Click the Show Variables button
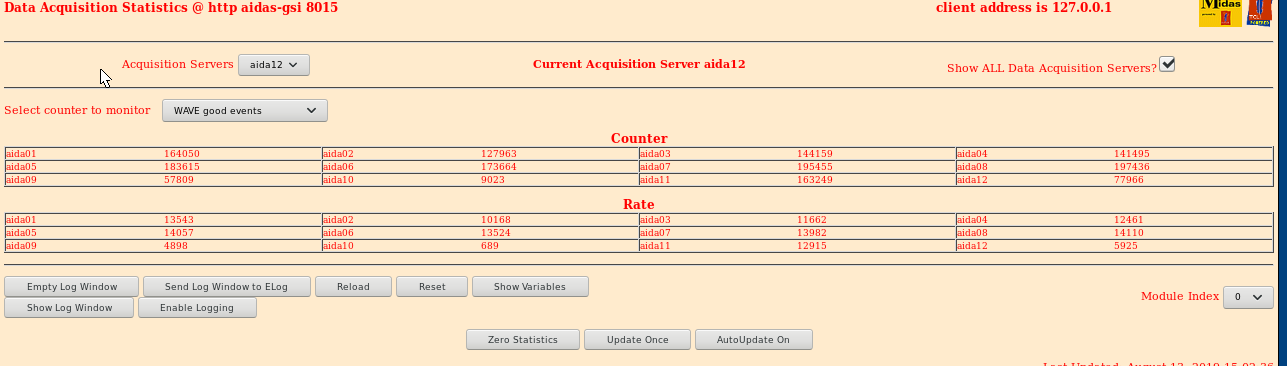Screen dimensions: 1287x366 coord(530,286)
